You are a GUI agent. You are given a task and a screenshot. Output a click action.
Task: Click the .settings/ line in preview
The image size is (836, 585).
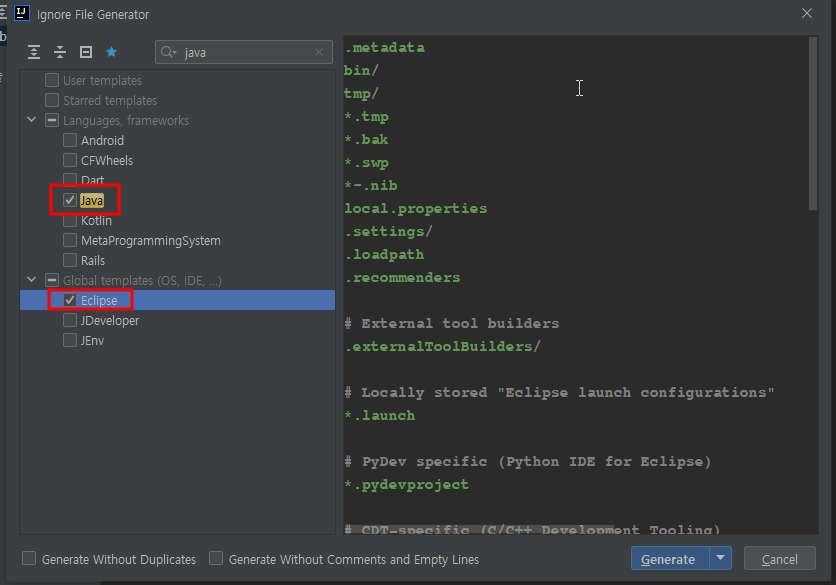pos(388,231)
